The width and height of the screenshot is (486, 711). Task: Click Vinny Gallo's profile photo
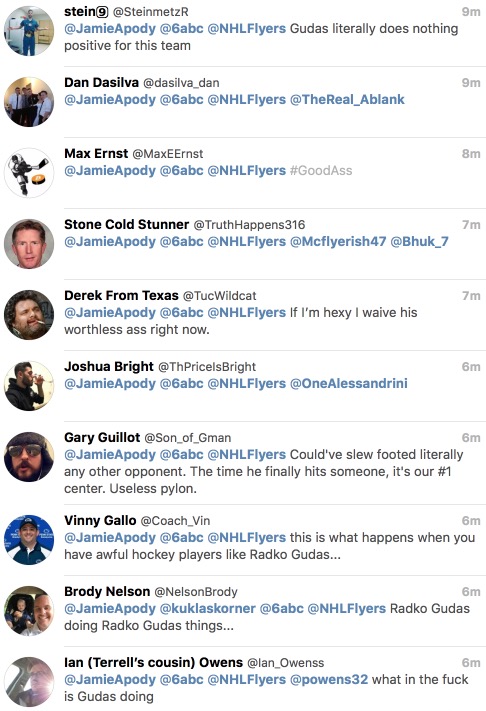pos(29,540)
